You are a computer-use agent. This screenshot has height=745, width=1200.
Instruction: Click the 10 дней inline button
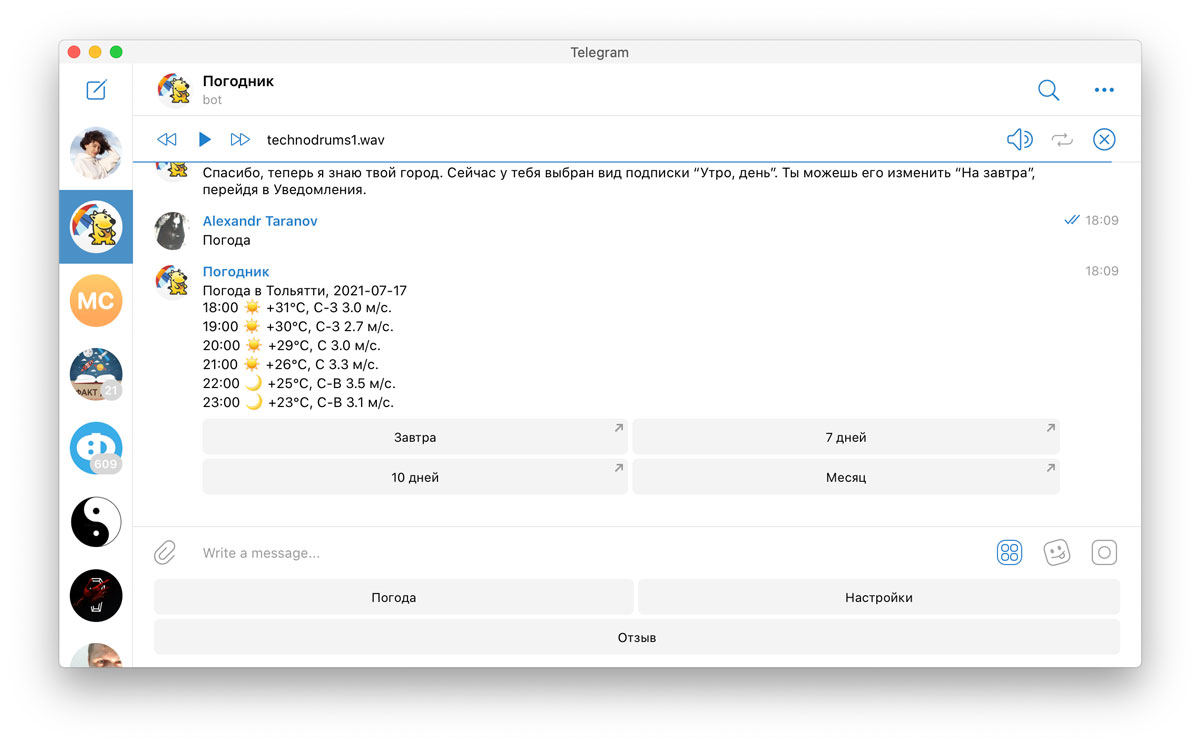(415, 477)
